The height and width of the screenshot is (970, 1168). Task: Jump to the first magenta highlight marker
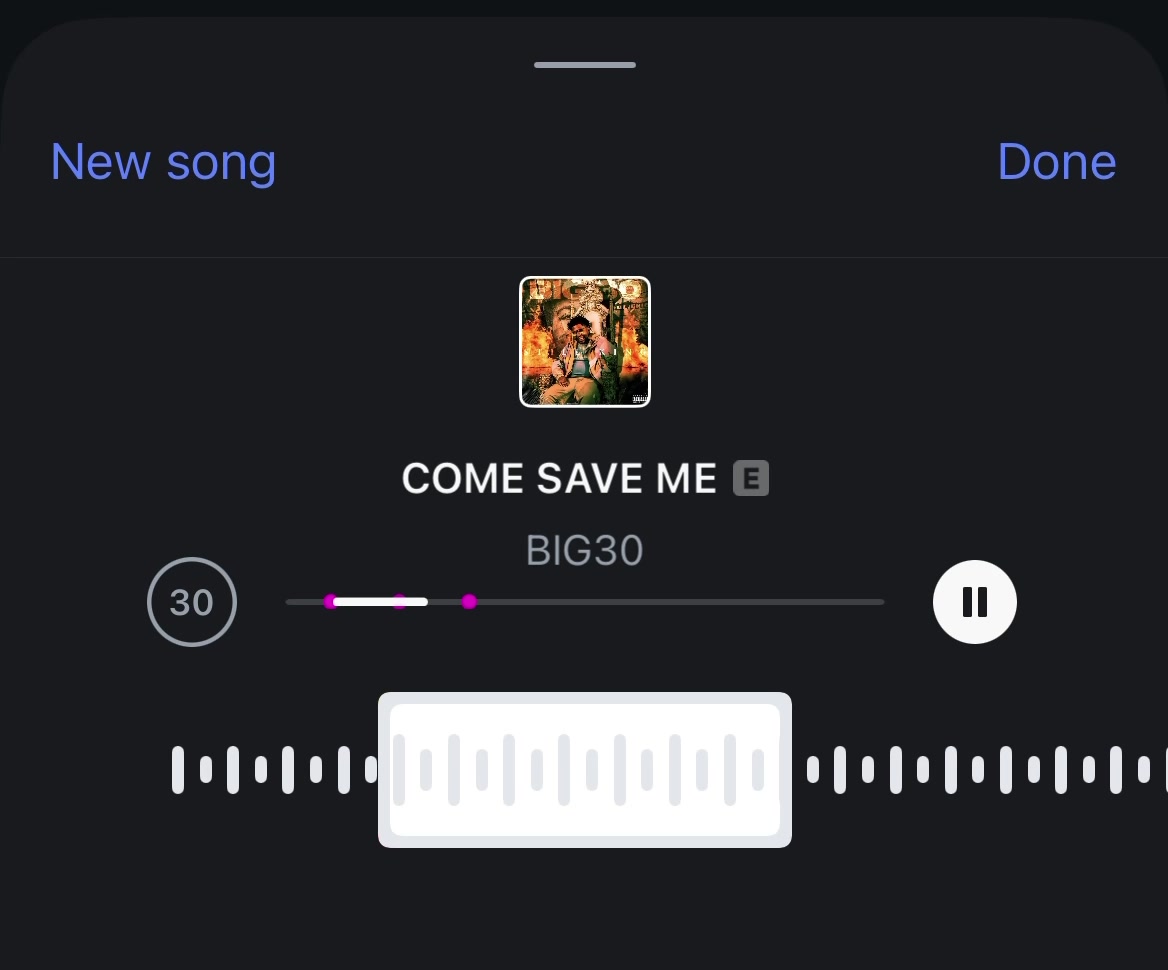click(330, 601)
